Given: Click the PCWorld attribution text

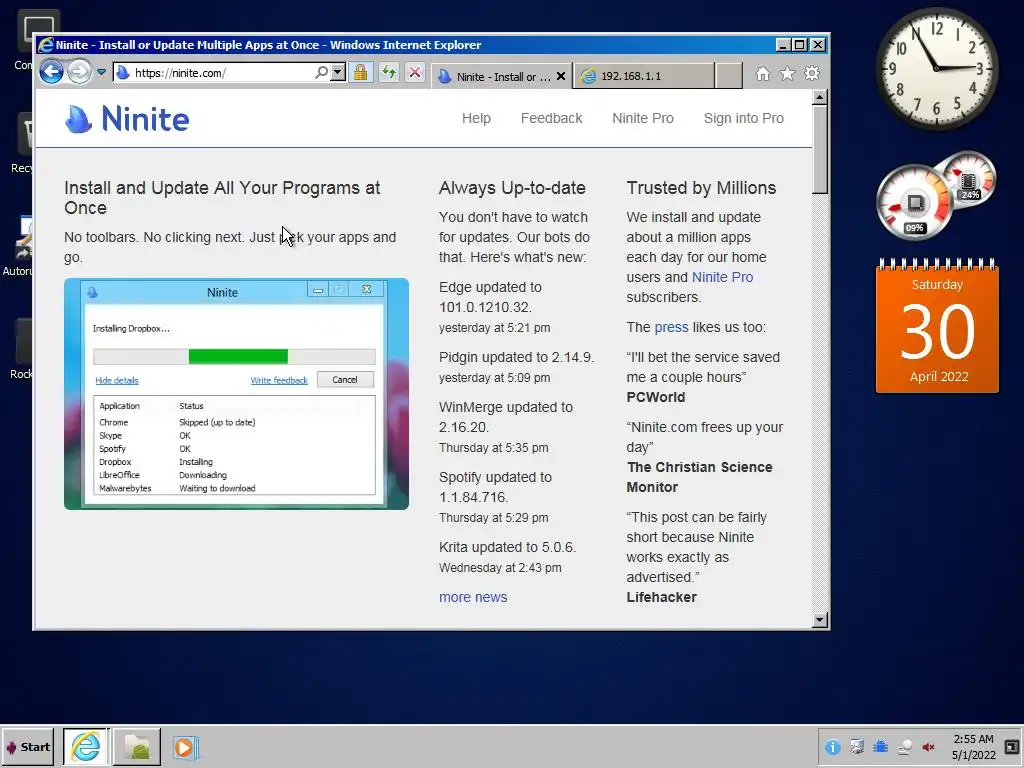Looking at the screenshot, I should tap(656, 397).
